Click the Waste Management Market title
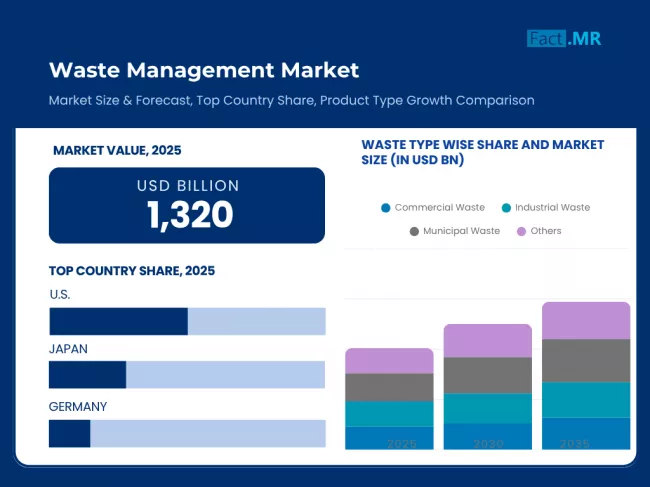The width and height of the screenshot is (650, 487). click(204, 70)
